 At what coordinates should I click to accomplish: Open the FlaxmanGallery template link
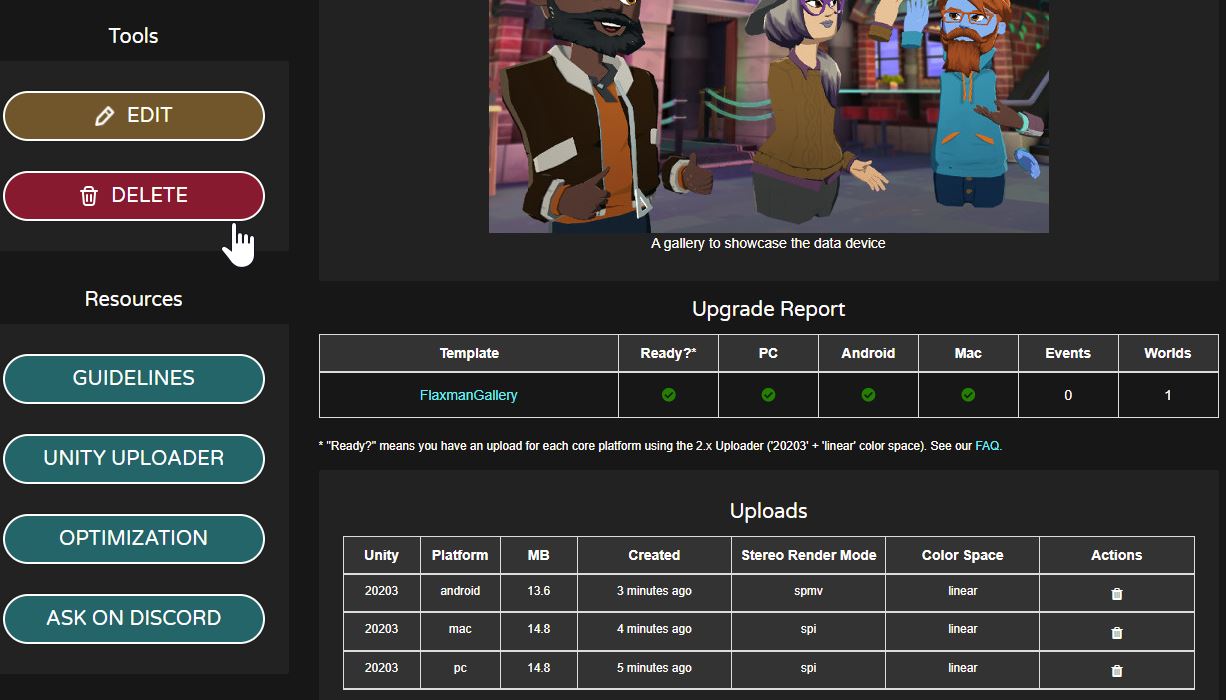click(x=468, y=395)
